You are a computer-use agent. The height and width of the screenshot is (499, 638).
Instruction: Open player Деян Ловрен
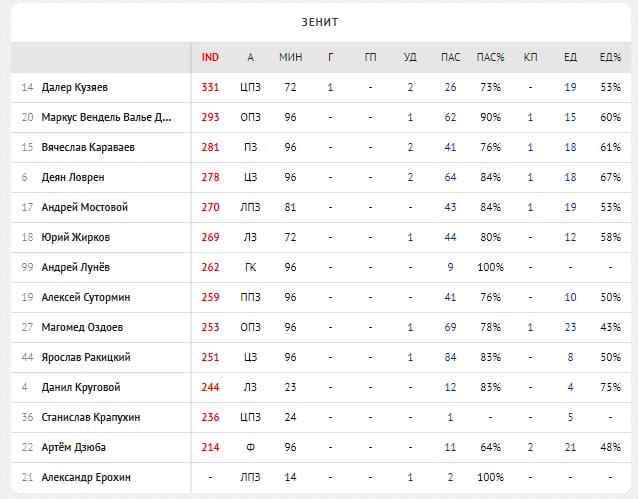73,177
